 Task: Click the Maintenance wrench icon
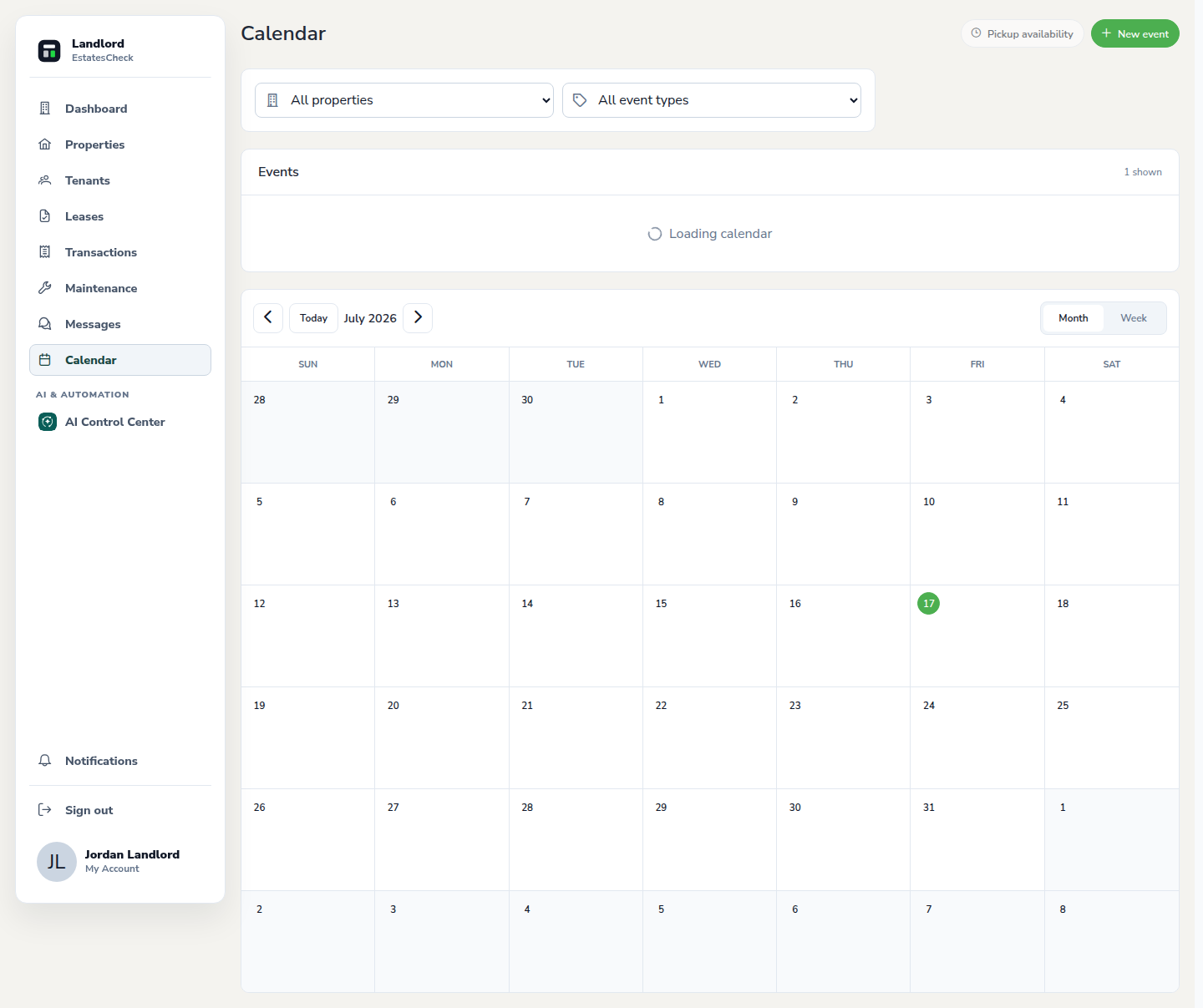45,288
